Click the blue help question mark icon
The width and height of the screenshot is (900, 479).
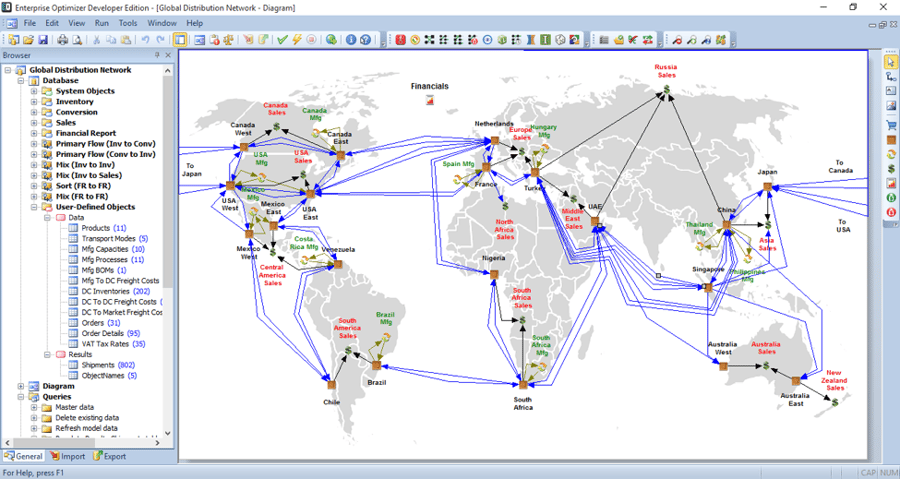click(x=365, y=40)
